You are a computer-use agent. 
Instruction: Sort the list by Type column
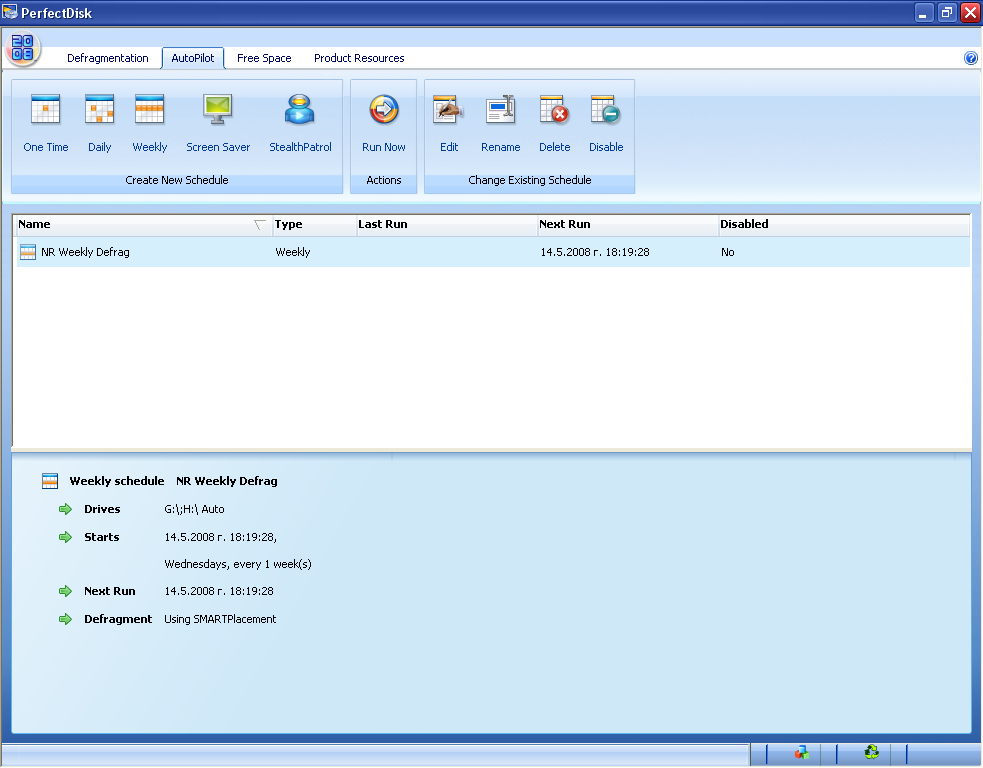click(x=314, y=224)
